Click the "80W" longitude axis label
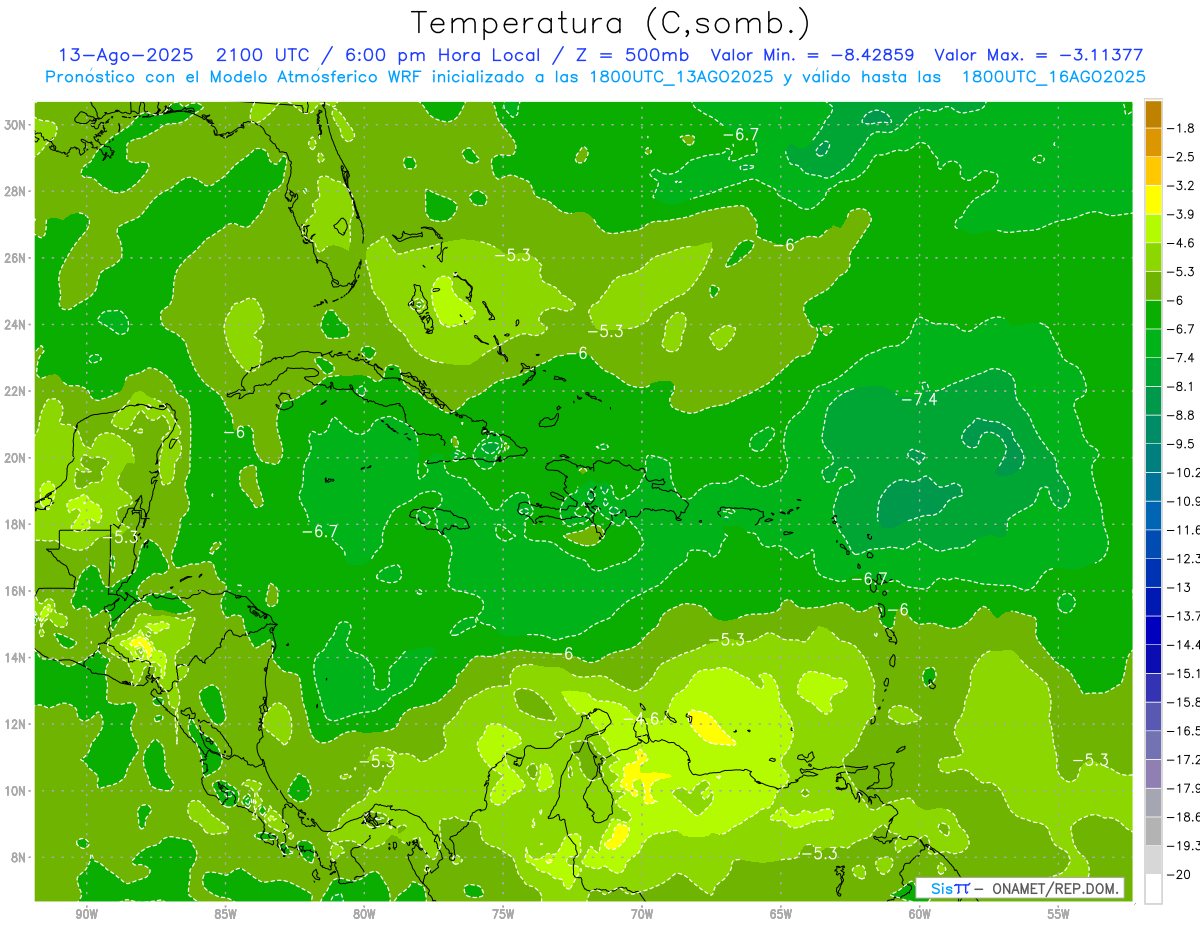 click(x=364, y=915)
